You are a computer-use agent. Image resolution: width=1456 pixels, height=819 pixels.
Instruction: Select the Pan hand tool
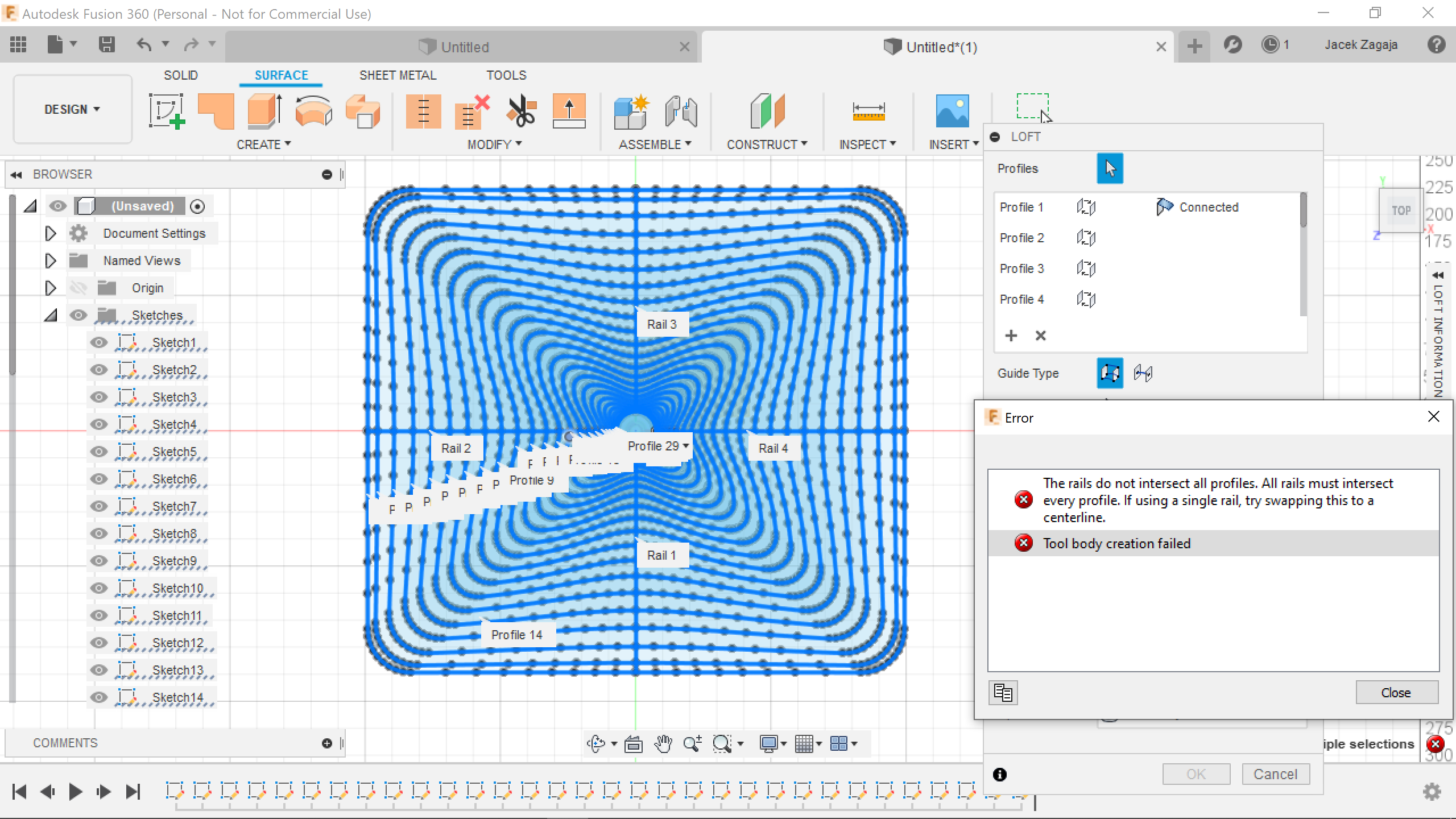663,743
